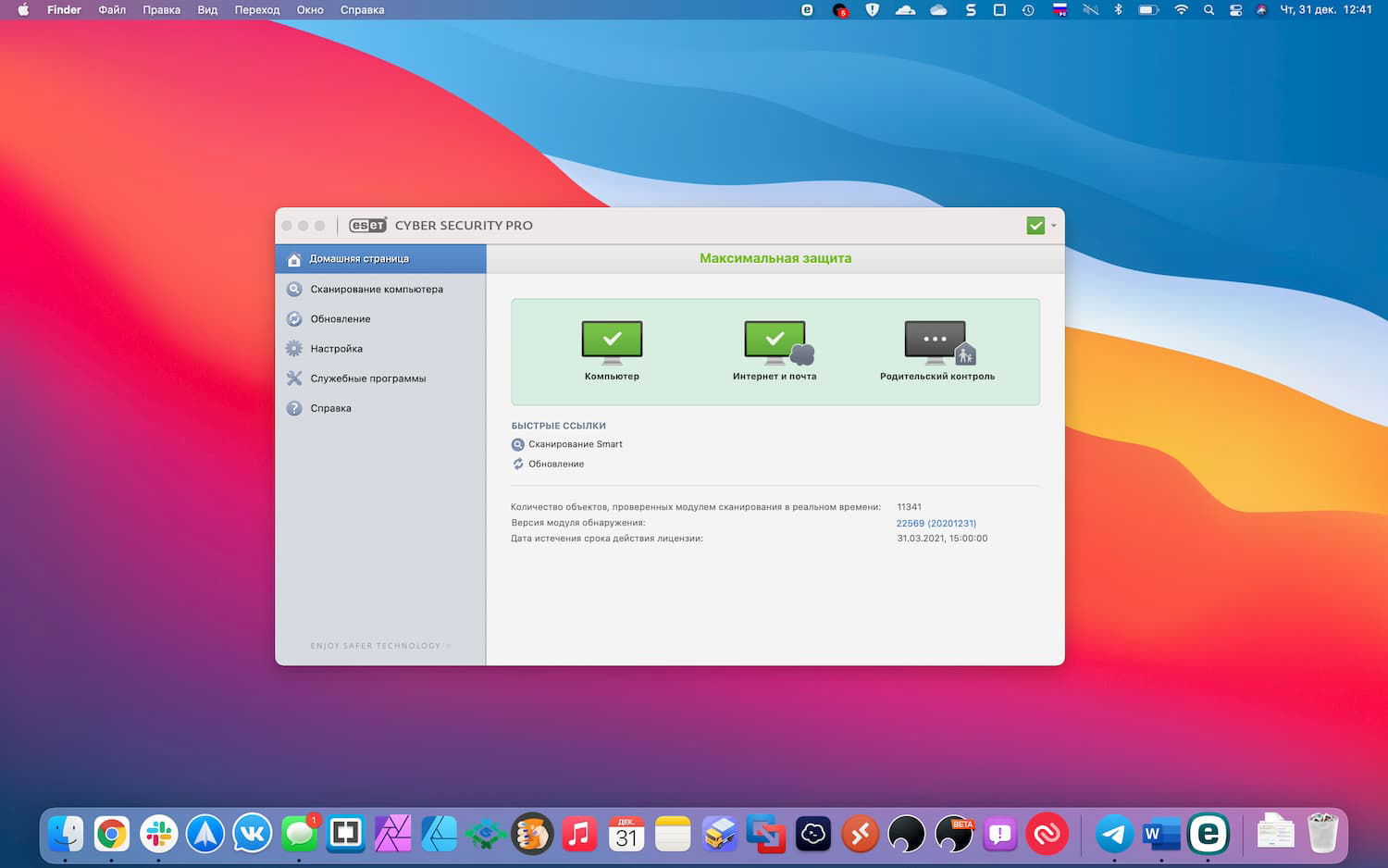Open Control Center in the menu bar
The width and height of the screenshot is (1388, 868).
1235,10
